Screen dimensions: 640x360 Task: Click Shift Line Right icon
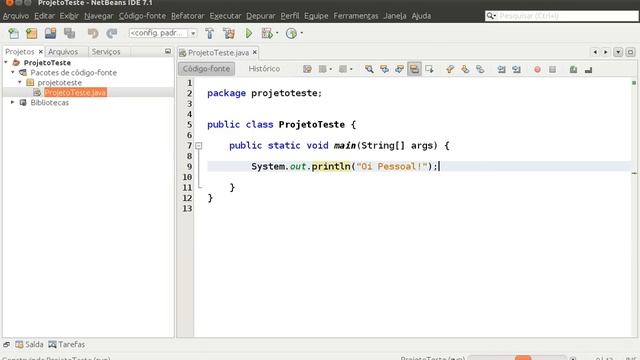click(516, 69)
